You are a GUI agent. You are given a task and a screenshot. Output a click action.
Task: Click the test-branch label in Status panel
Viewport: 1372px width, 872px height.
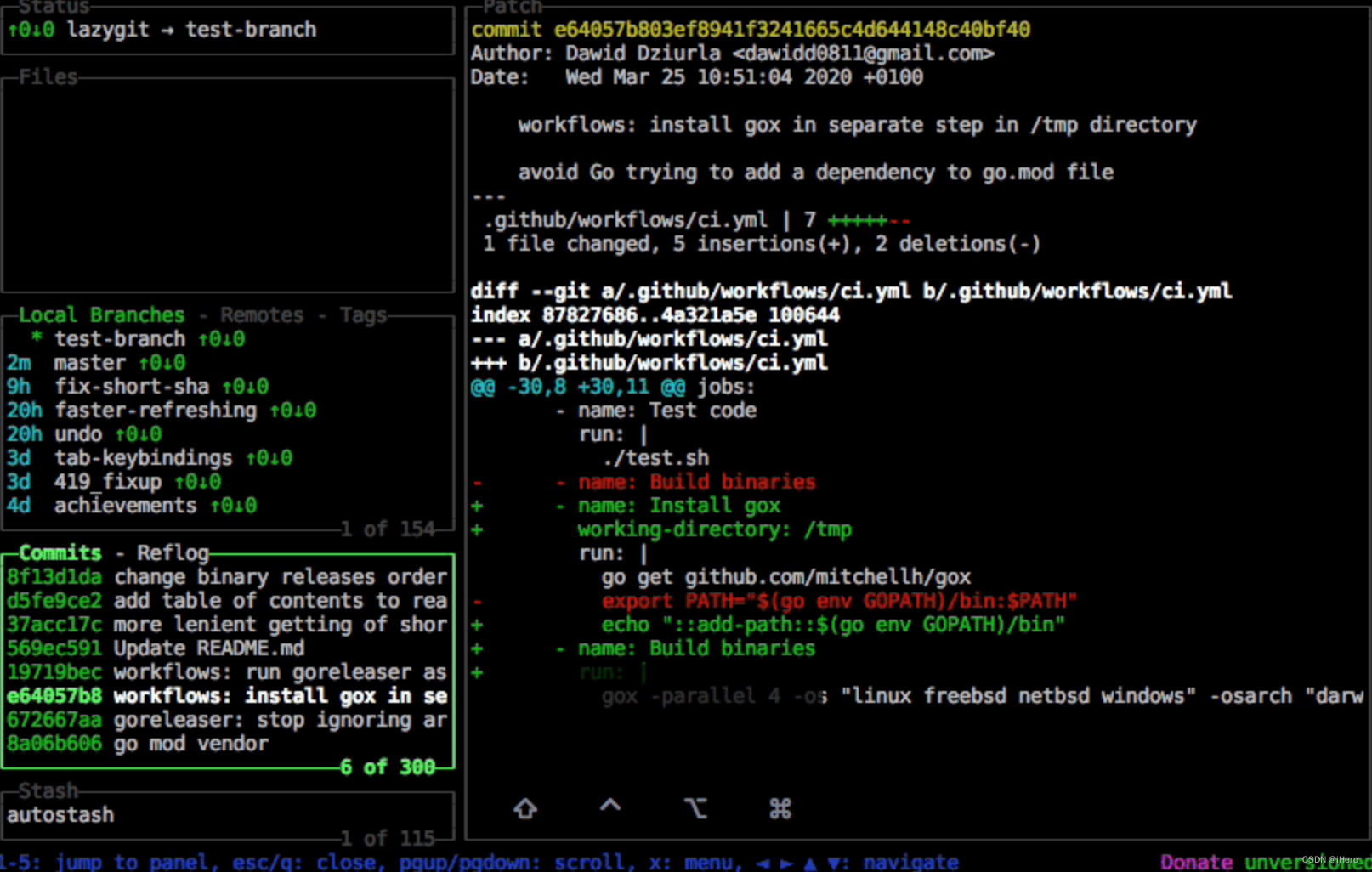coord(250,29)
